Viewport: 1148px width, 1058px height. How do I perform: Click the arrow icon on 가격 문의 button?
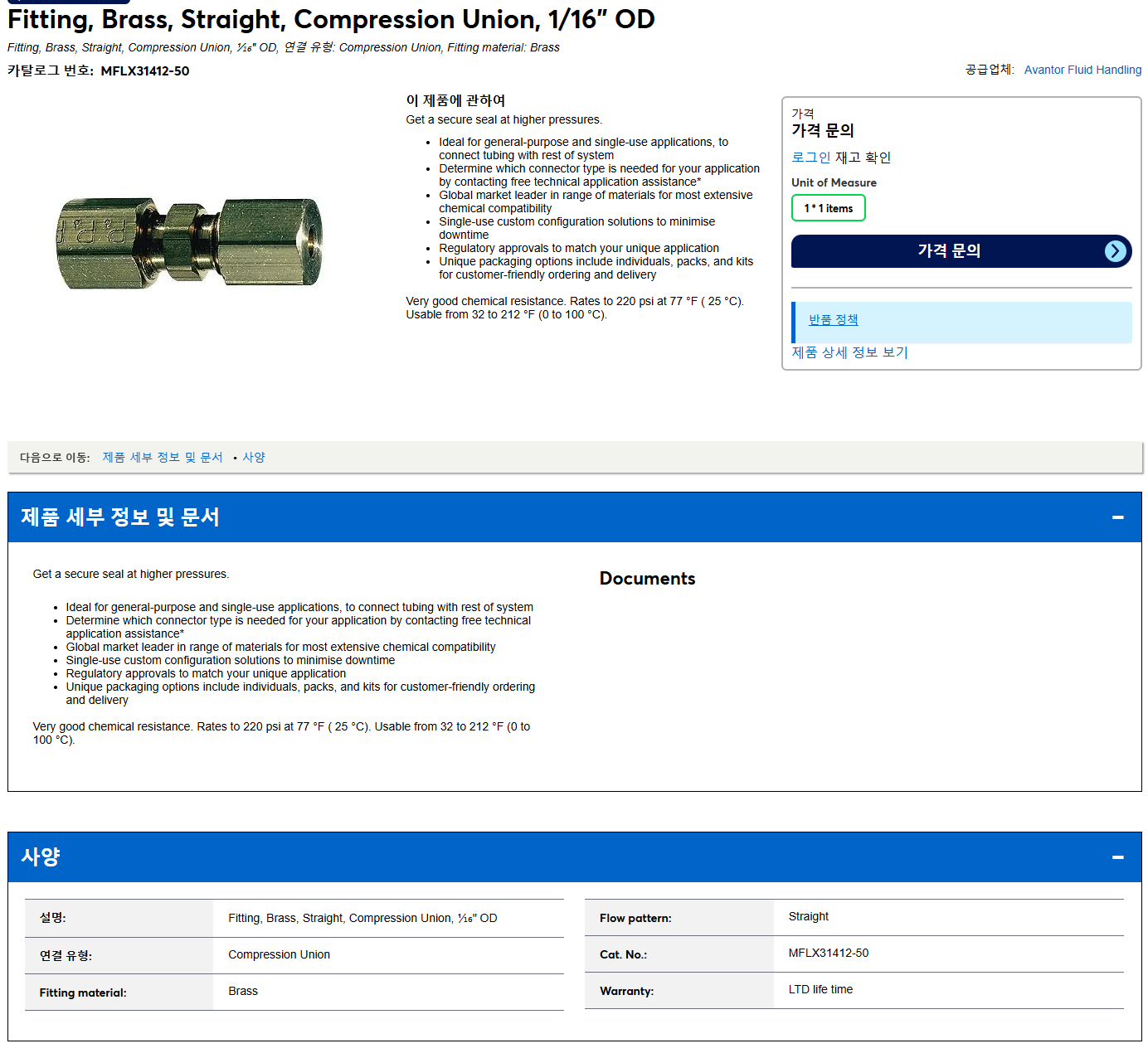(1116, 251)
